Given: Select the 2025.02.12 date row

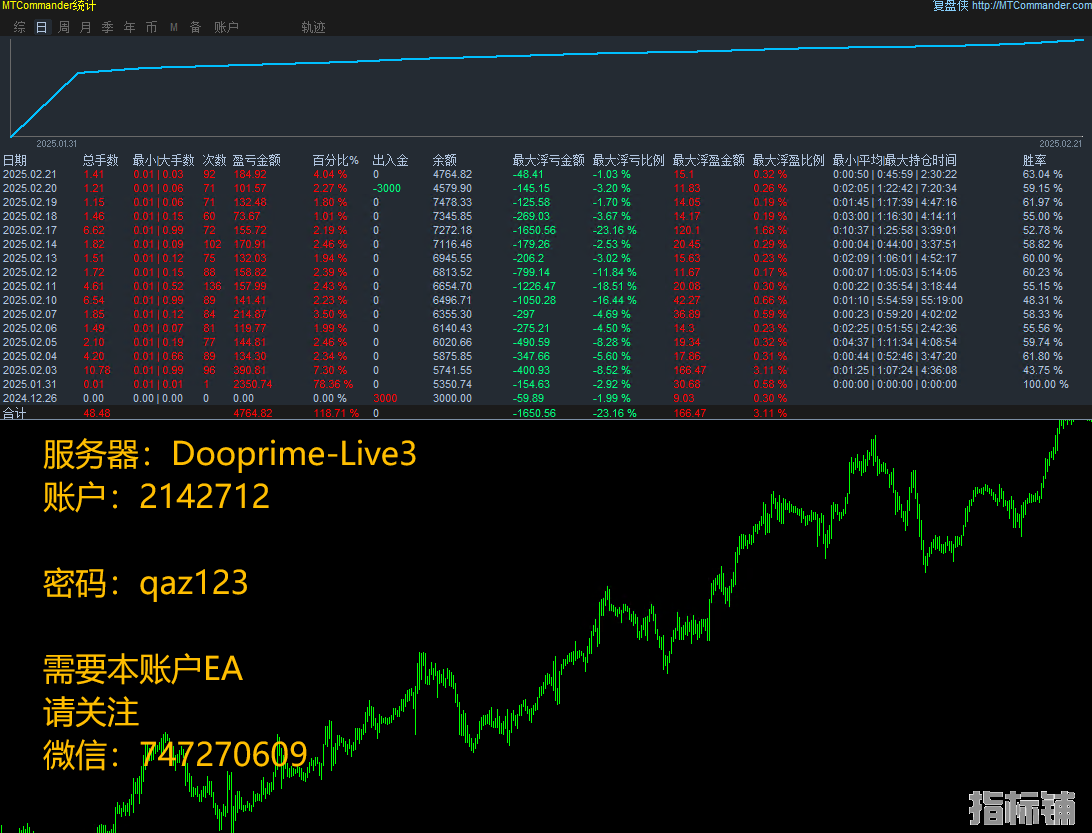Looking at the screenshot, I should coord(30,272).
